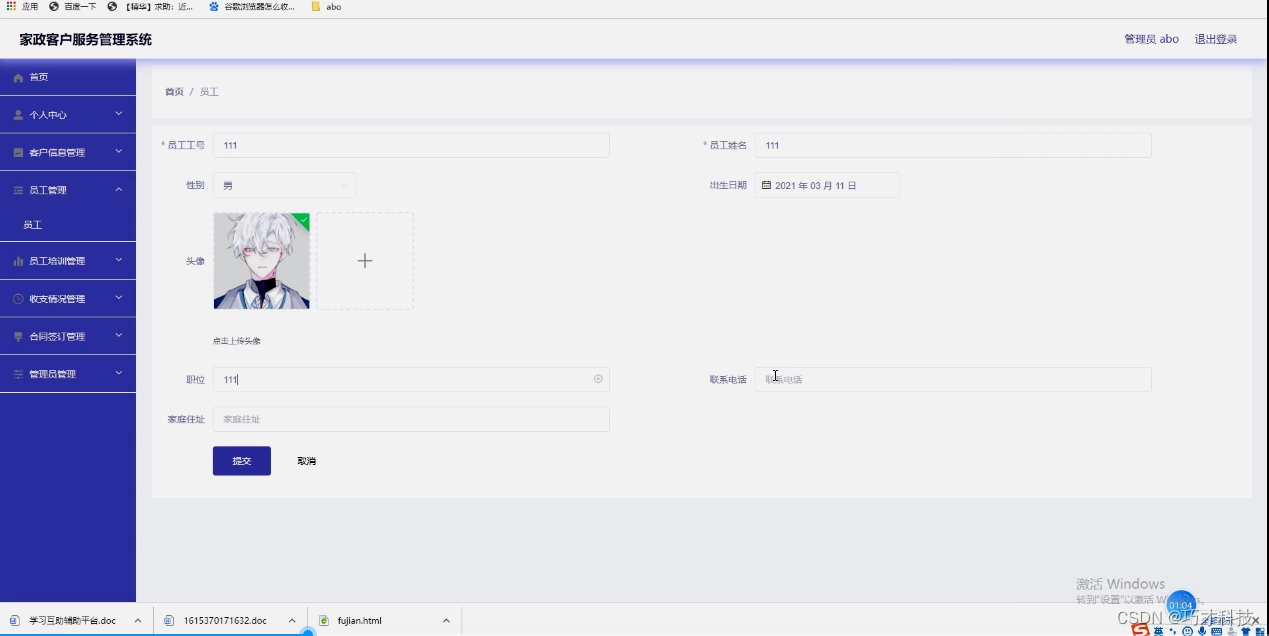
Task: Open options arrow for 1615370171632.doc download
Action: coord(292,620)
